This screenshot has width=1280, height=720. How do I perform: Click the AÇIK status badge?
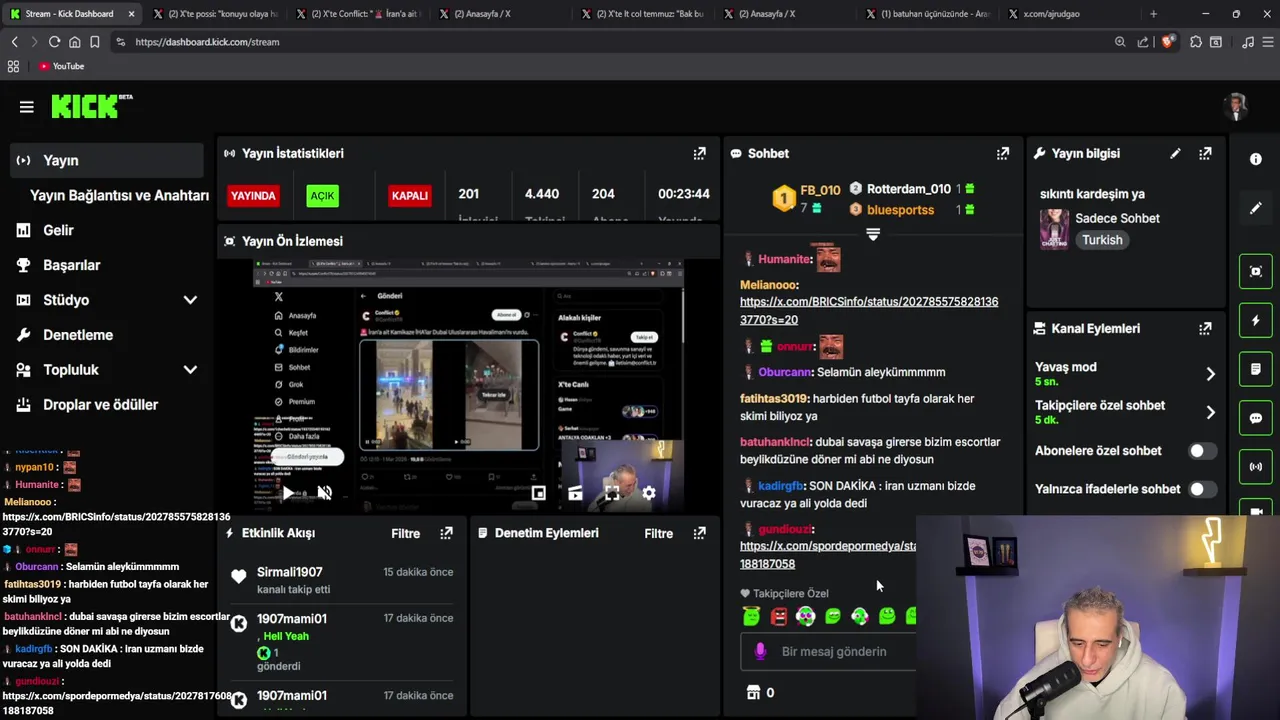[322, 195]
